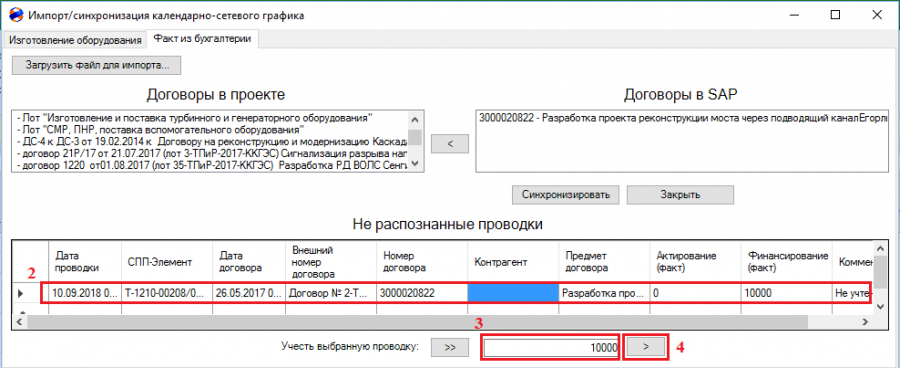Click the amount field showing 10000
This screenshot has height=368, width=900.
coord(550,347)
